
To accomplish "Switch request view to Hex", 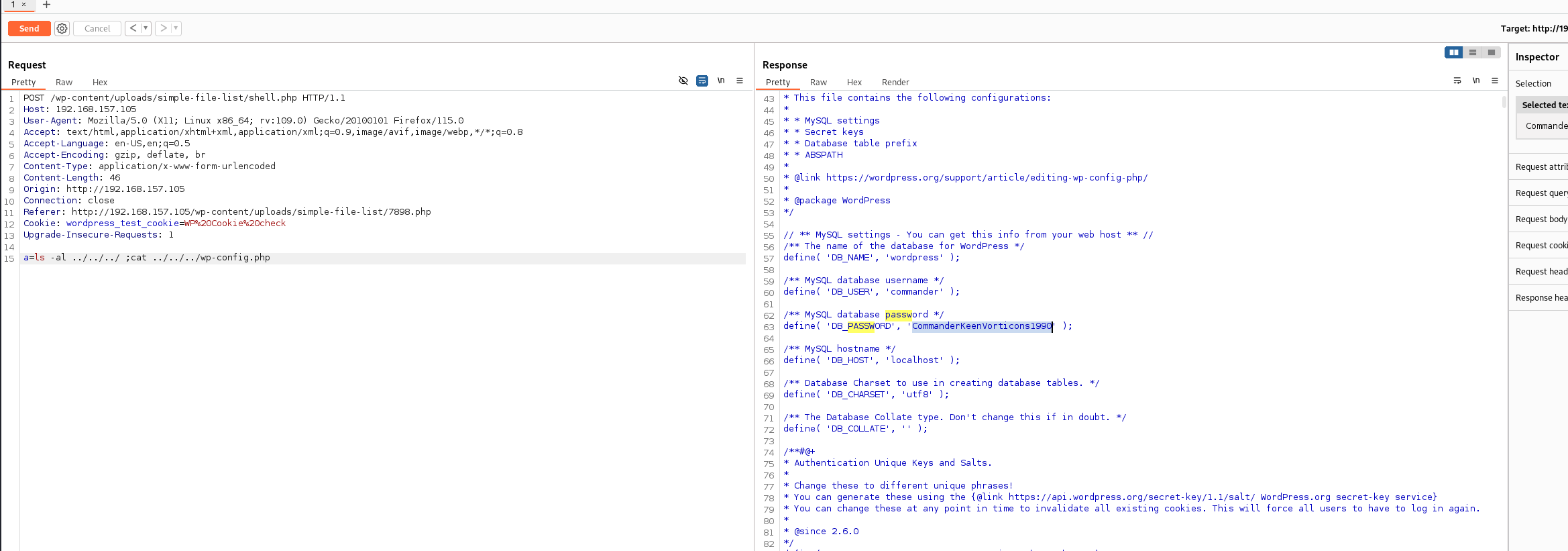I will (x=100, y=82).
